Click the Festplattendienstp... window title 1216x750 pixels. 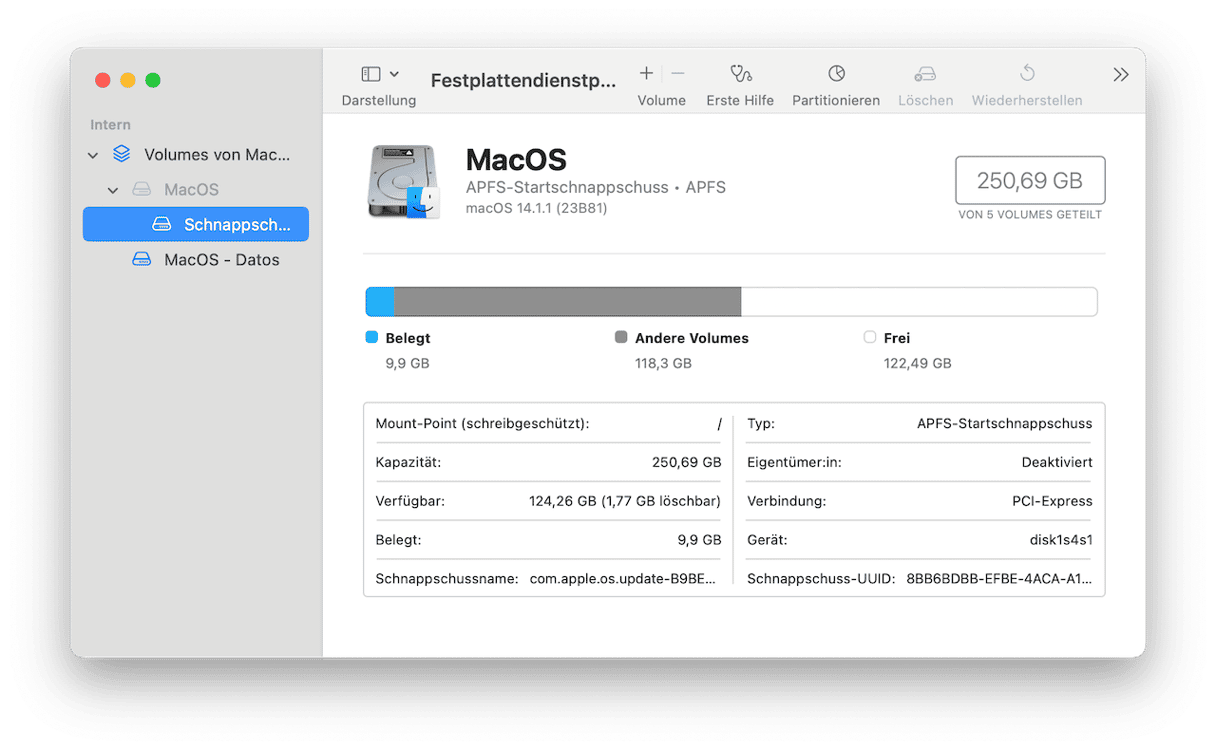523,81
